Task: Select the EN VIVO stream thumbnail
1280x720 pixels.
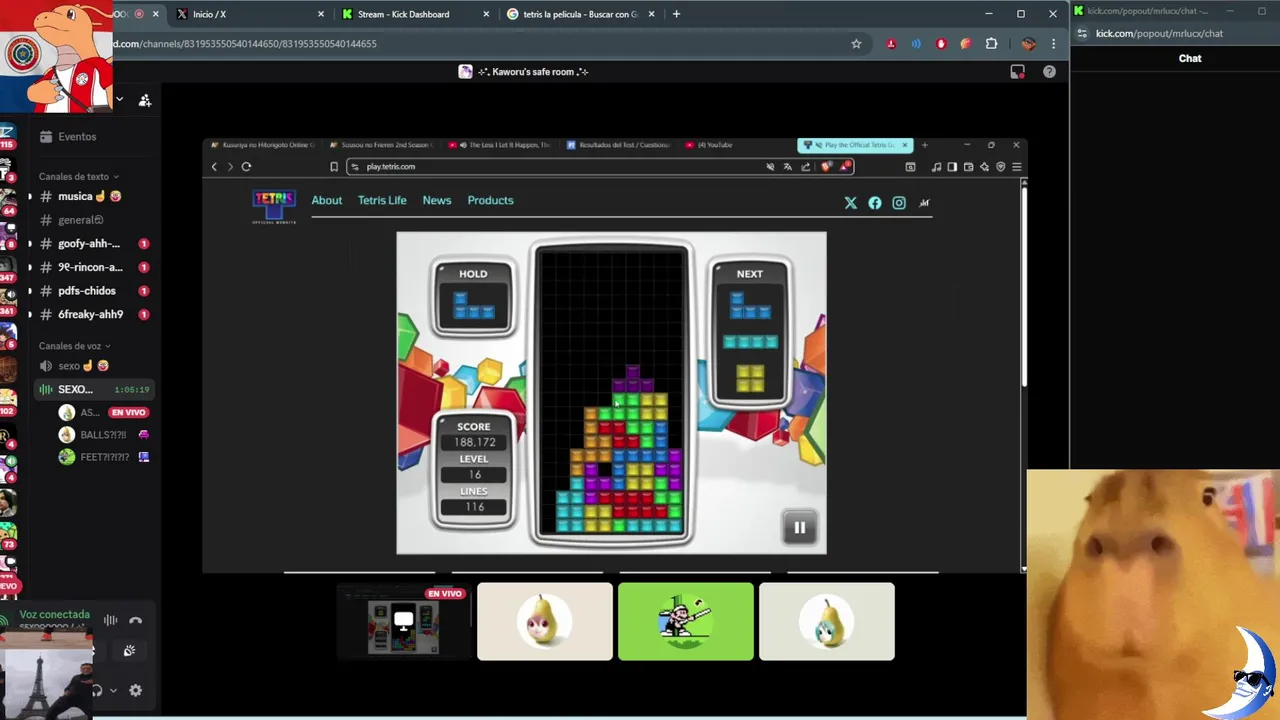Action: [x=404, y=622]
